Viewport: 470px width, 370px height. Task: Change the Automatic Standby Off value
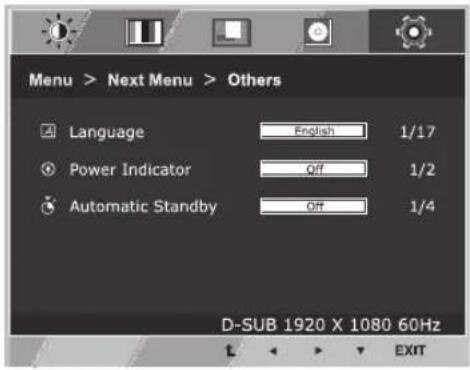(314, 206)
